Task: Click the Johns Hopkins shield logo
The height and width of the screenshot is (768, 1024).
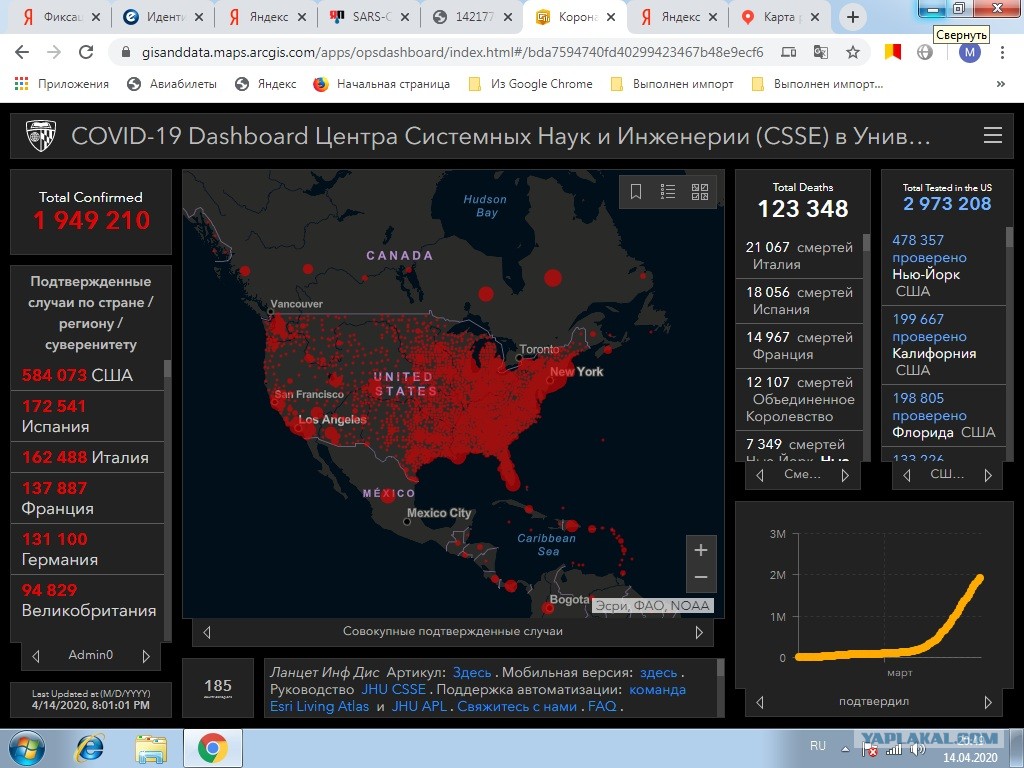Action: [40, 136]
